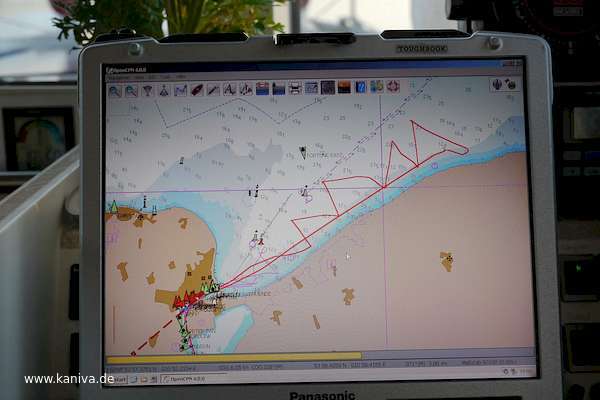
Task: Select the pencil route drawing tool
Action: [x=212, y=90]
